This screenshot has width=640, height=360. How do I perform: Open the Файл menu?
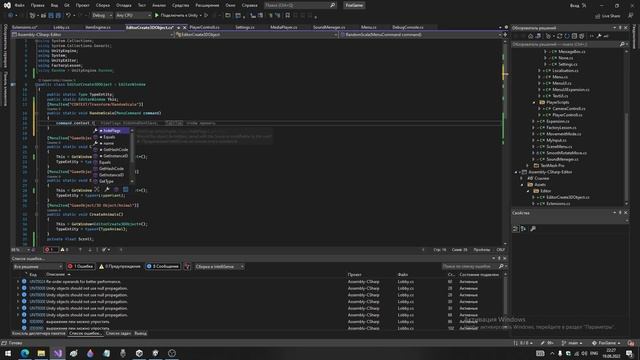(19, 5)
